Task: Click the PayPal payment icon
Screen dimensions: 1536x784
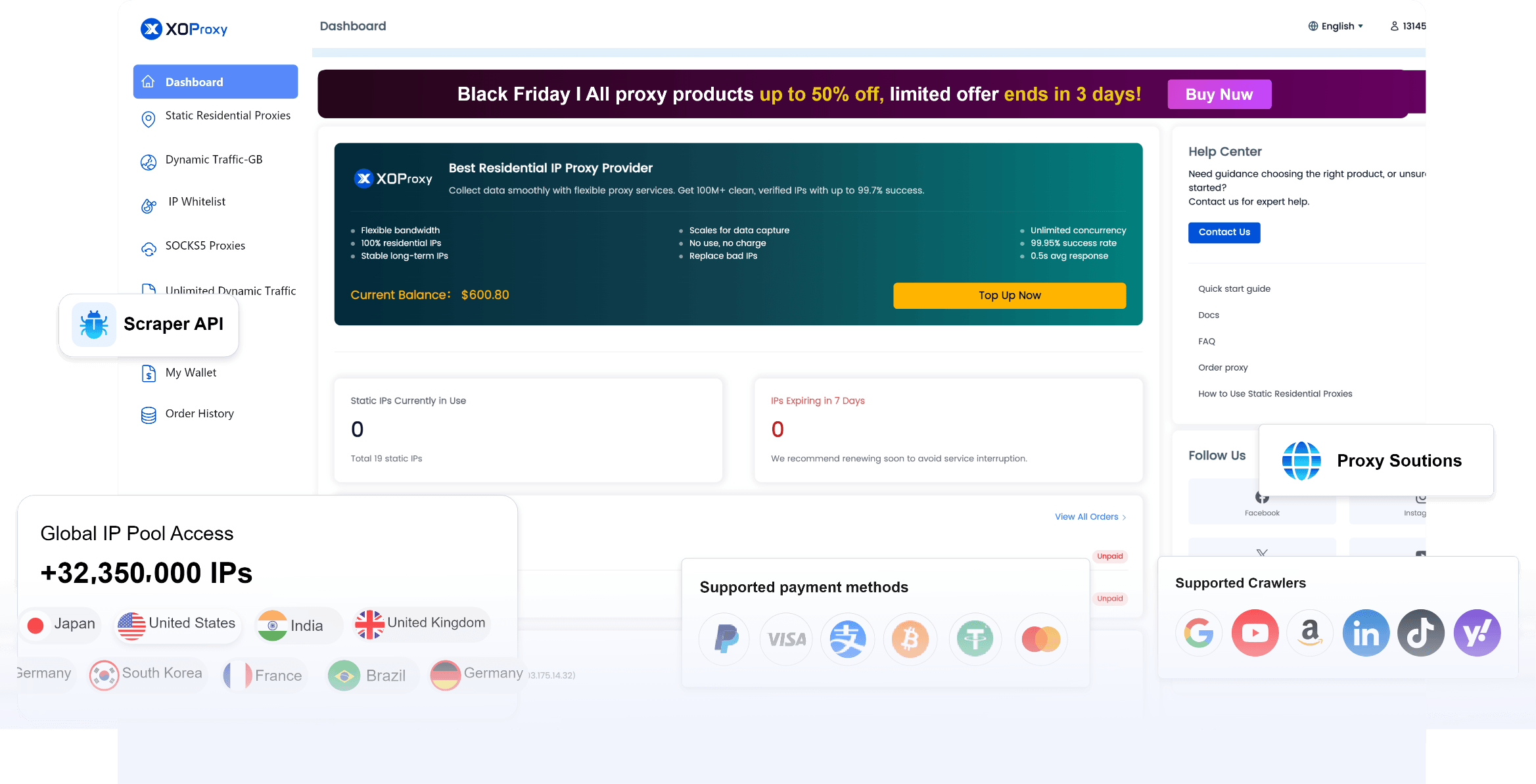Action: click(725, 639)
